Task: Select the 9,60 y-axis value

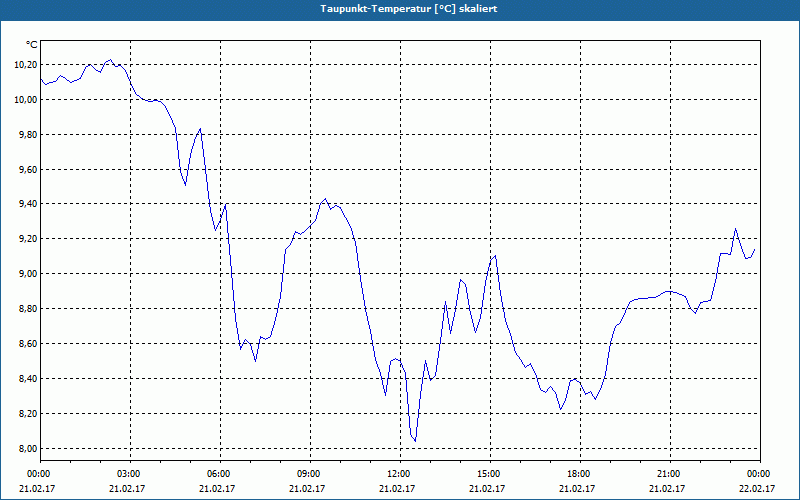Action: click(30, 169)
